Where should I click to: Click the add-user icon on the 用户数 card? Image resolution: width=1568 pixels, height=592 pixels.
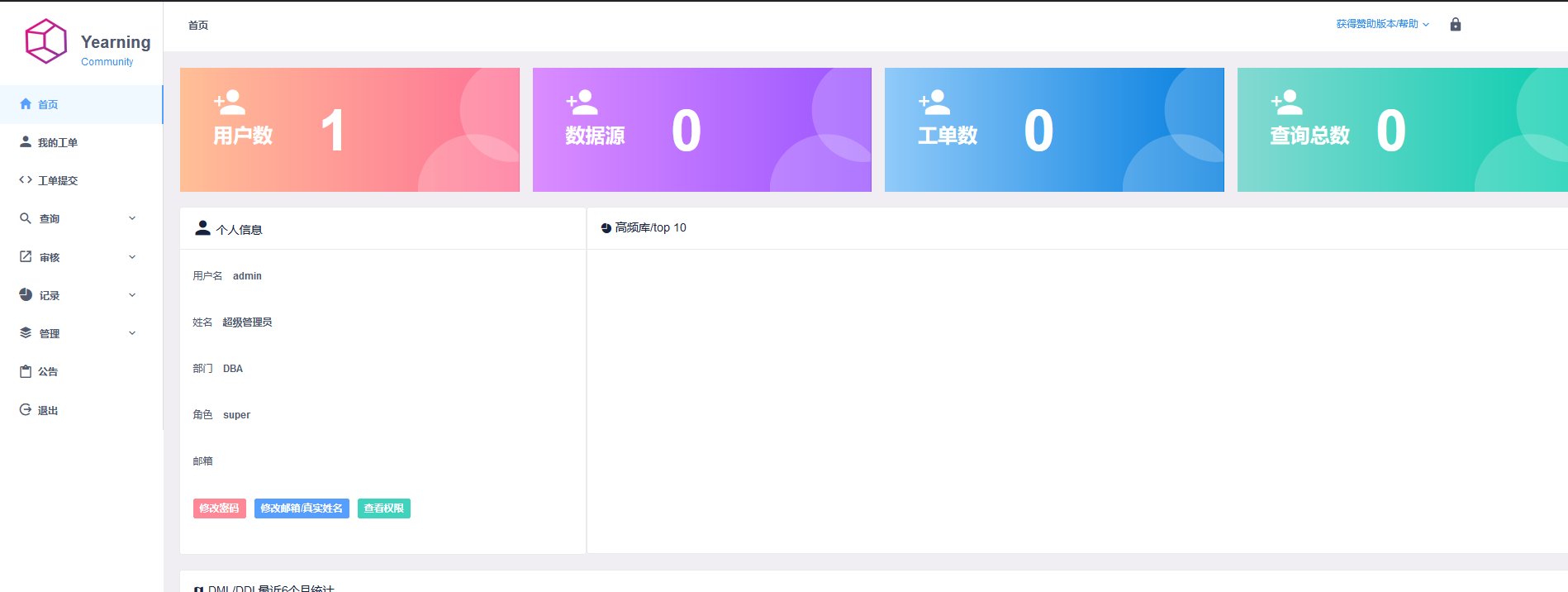230,103
